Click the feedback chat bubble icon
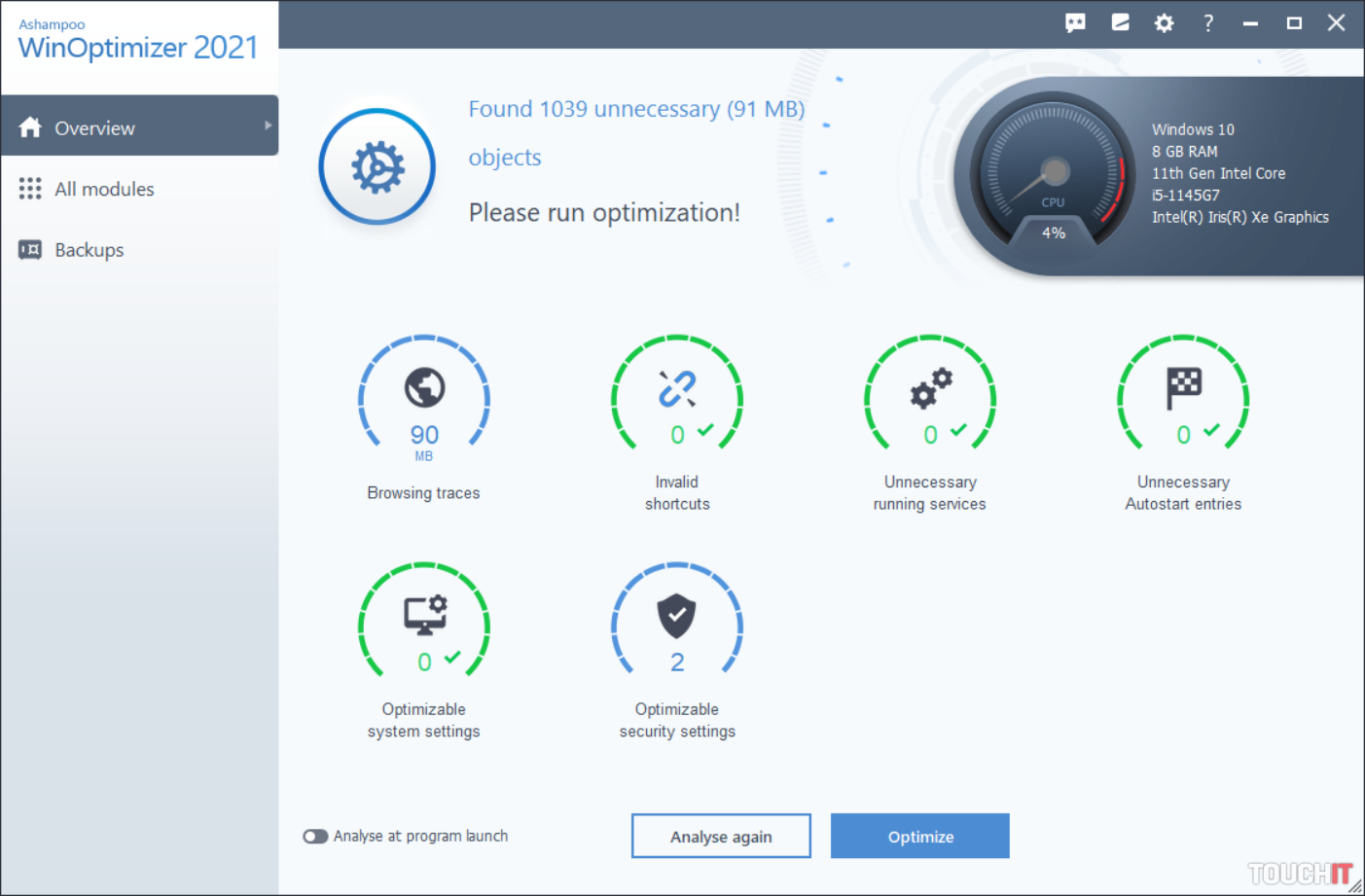 [1075, 22]
